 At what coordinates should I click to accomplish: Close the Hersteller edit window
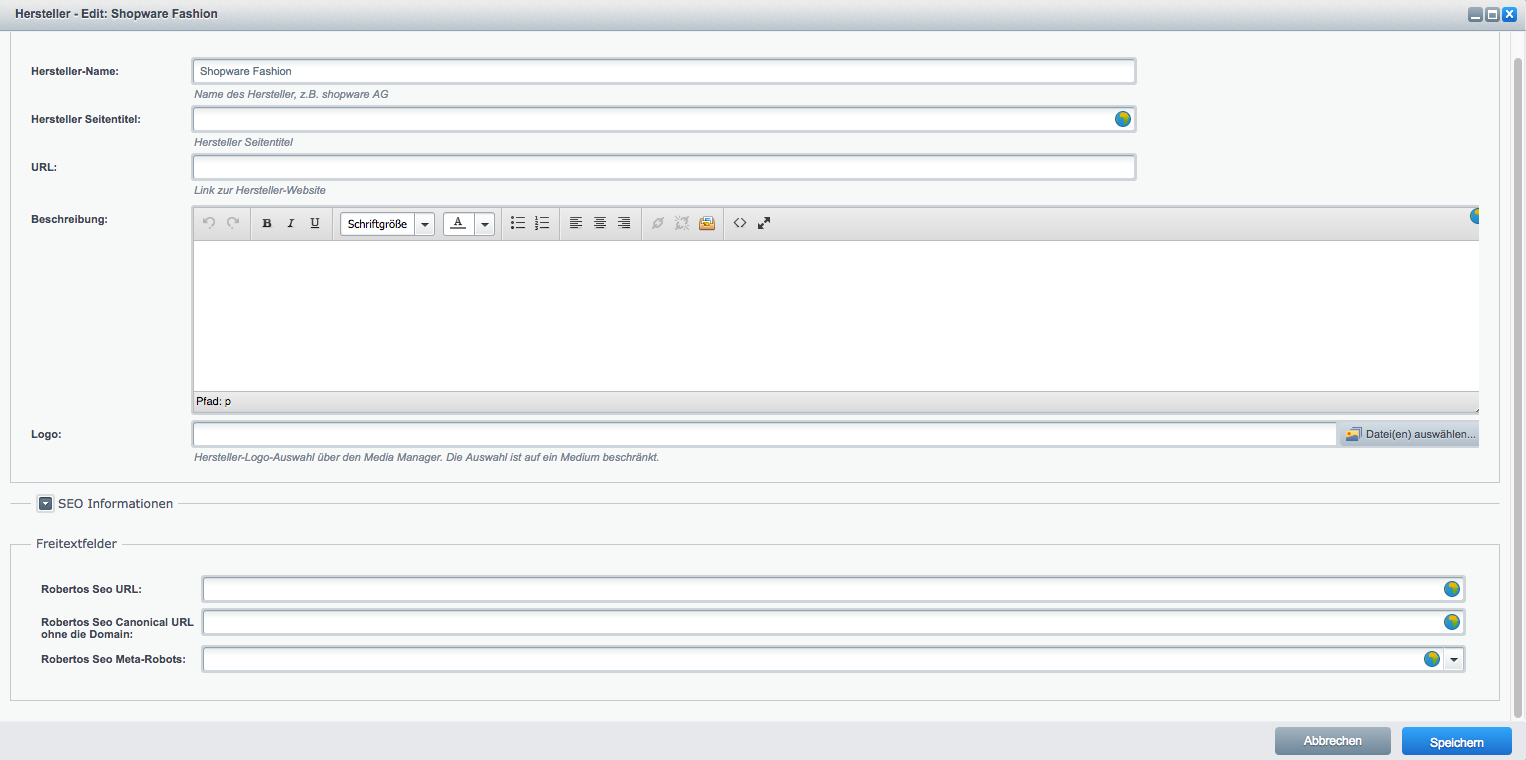(1510, 14)
